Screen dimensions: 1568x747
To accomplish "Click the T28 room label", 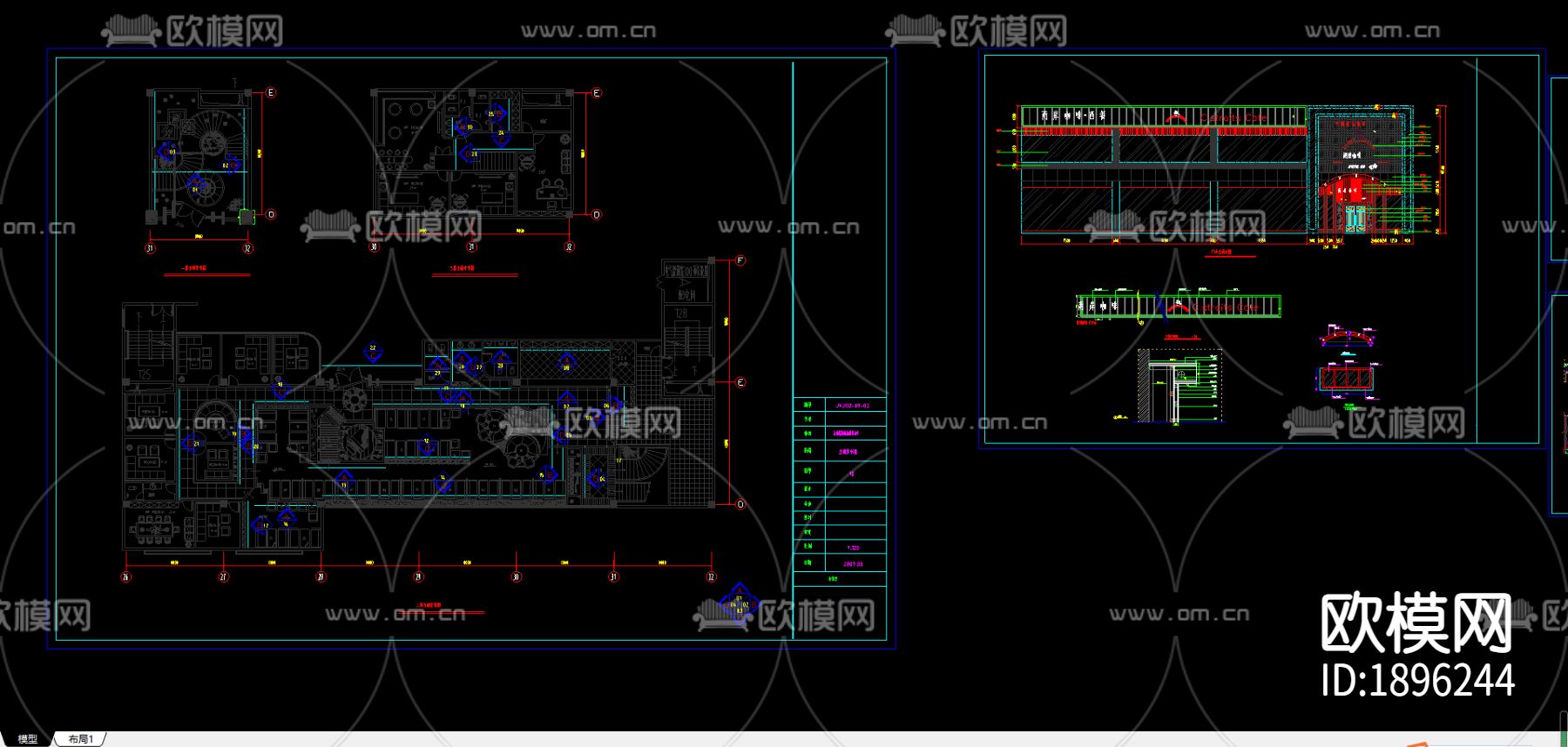I will pyautogui.click(x=681, y=313).
